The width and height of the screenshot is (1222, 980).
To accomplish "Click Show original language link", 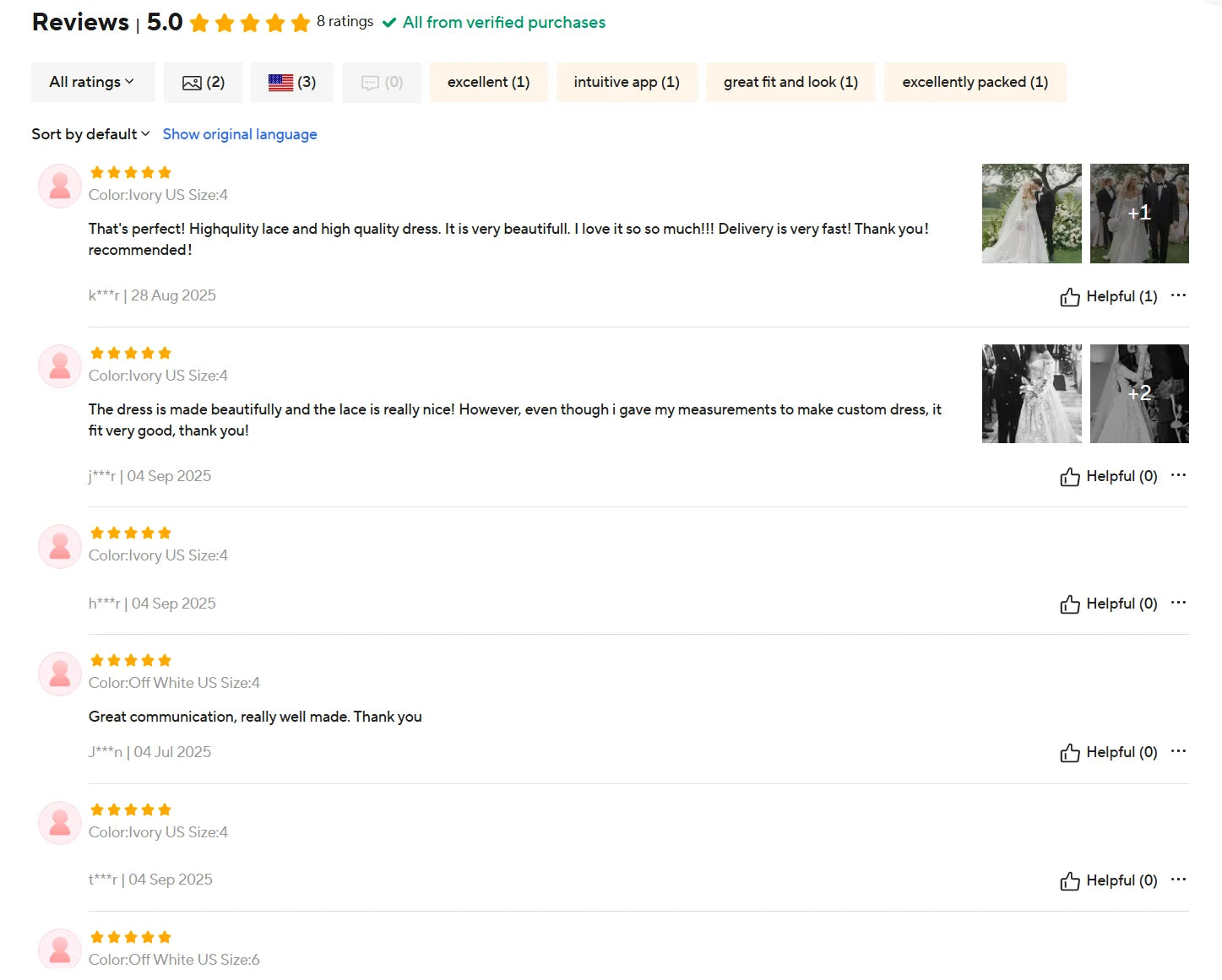I will (x=240, y=134).
